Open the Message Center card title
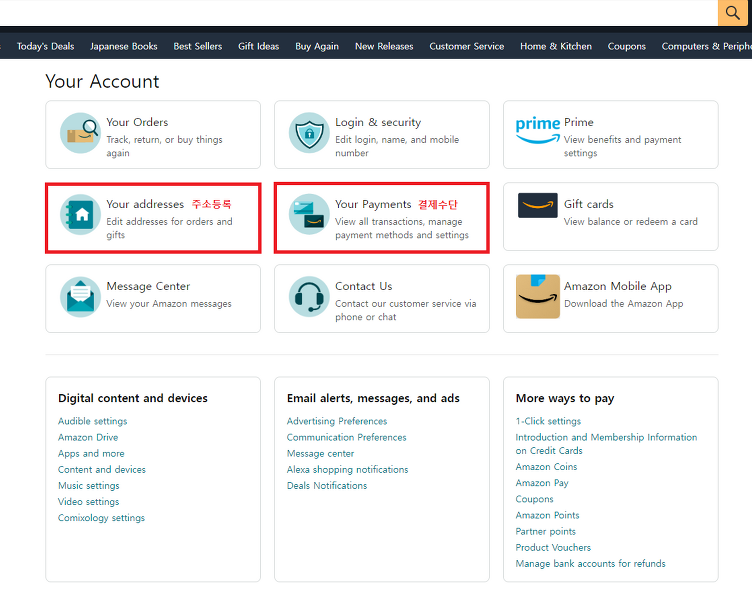This screenshot has height=600, width=752. 148,286
